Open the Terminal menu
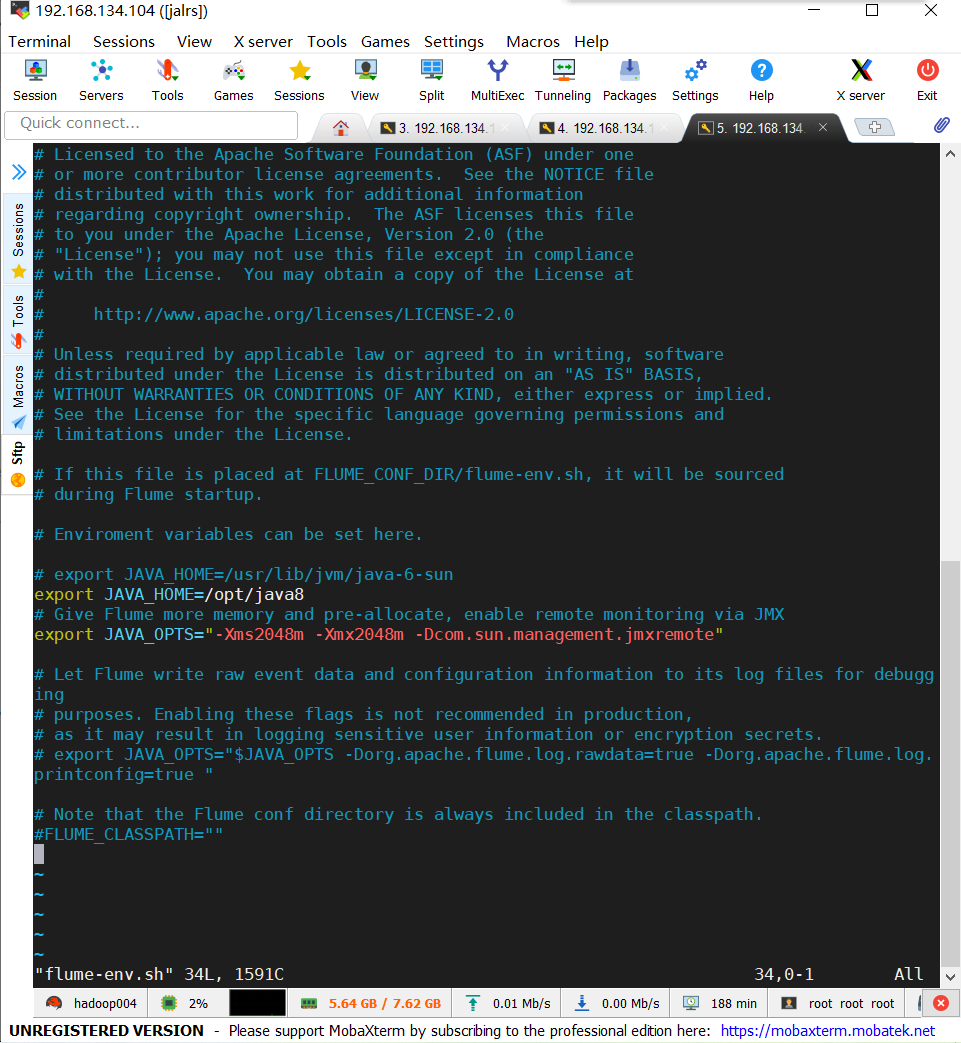The width and height of the screenshot is (961, 1043). point(39,41)
